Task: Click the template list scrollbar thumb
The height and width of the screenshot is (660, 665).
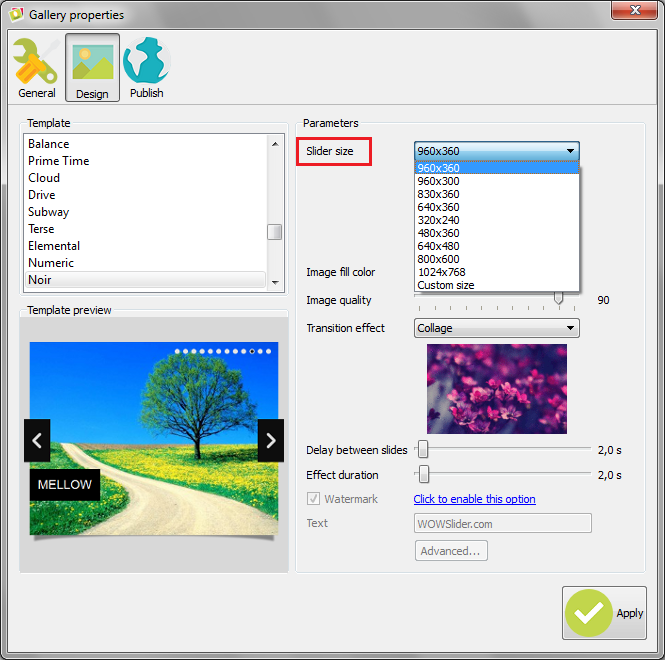Action: (x=275, y=232)
